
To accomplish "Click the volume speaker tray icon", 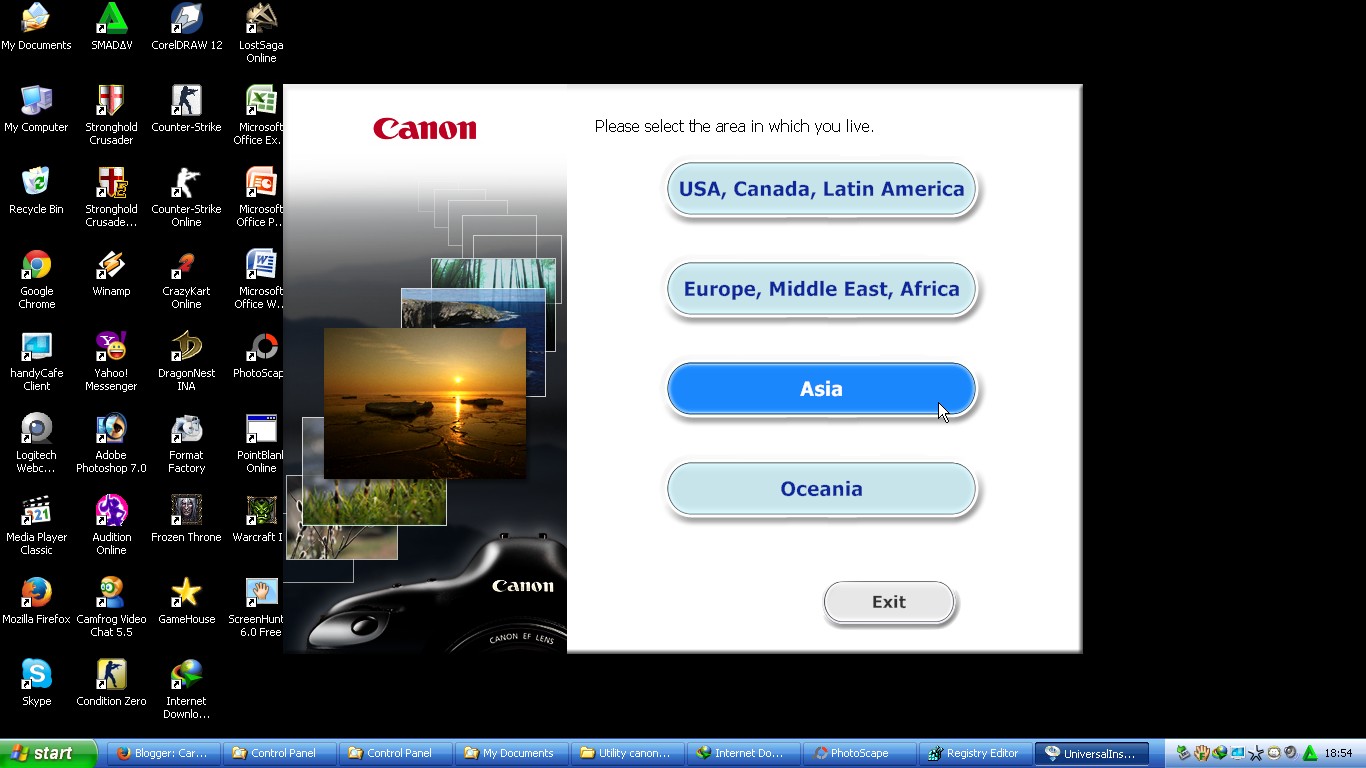I will pos(1291,753).
